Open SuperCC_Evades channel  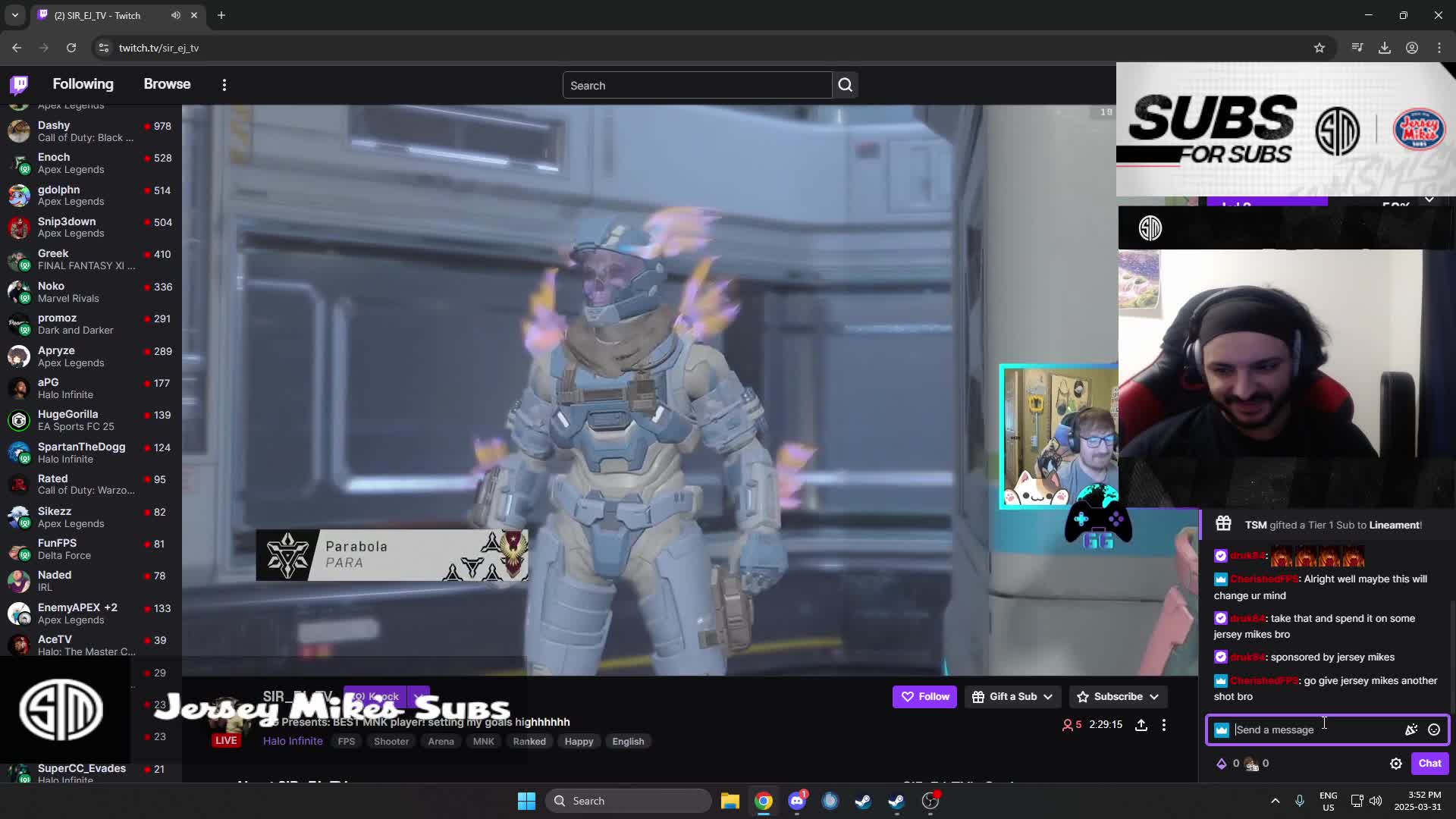click(91, 772)
